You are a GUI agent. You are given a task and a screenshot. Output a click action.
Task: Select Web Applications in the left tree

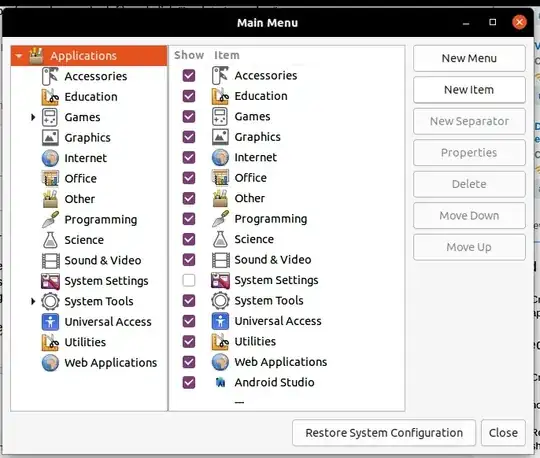pyautogui.click(x=111, y=363)
